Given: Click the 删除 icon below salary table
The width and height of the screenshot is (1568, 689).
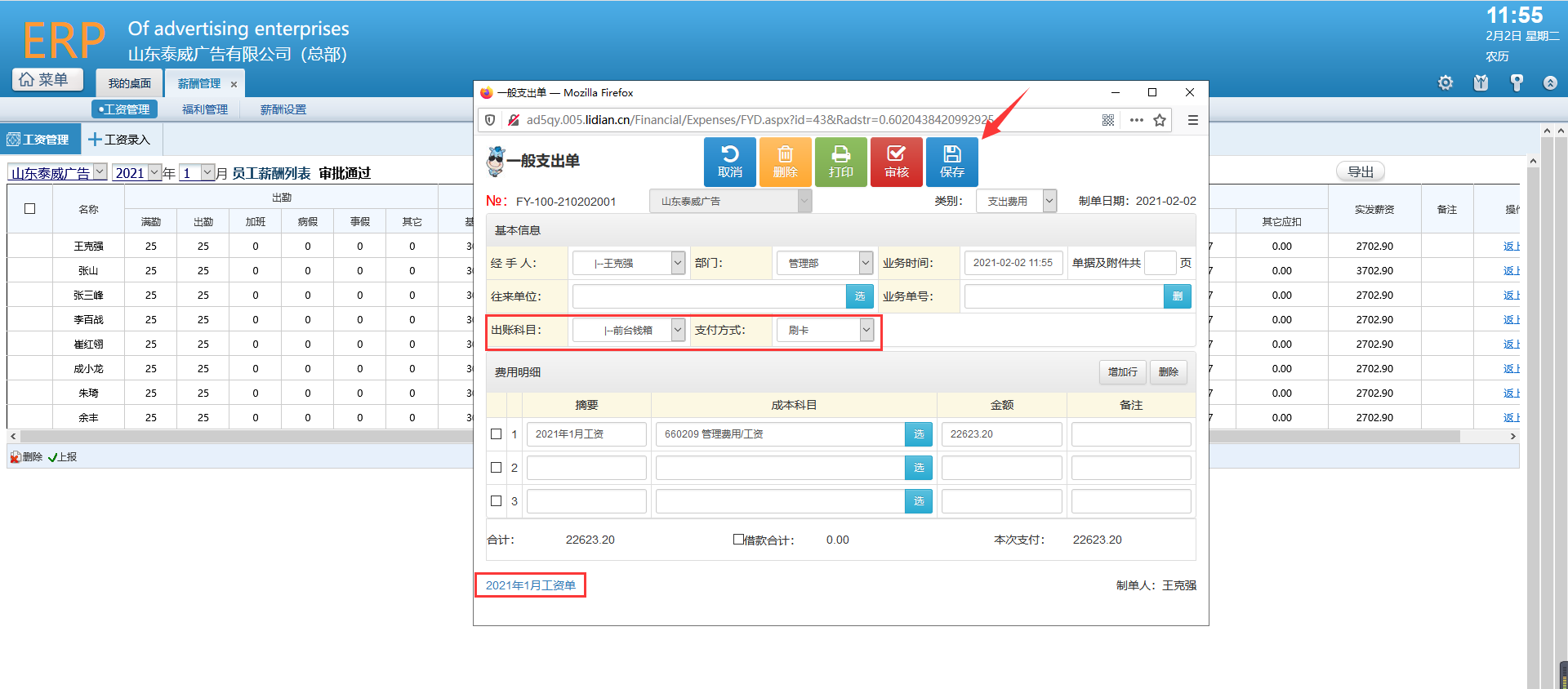Looking at the screenshot, I should click(26, 457).
